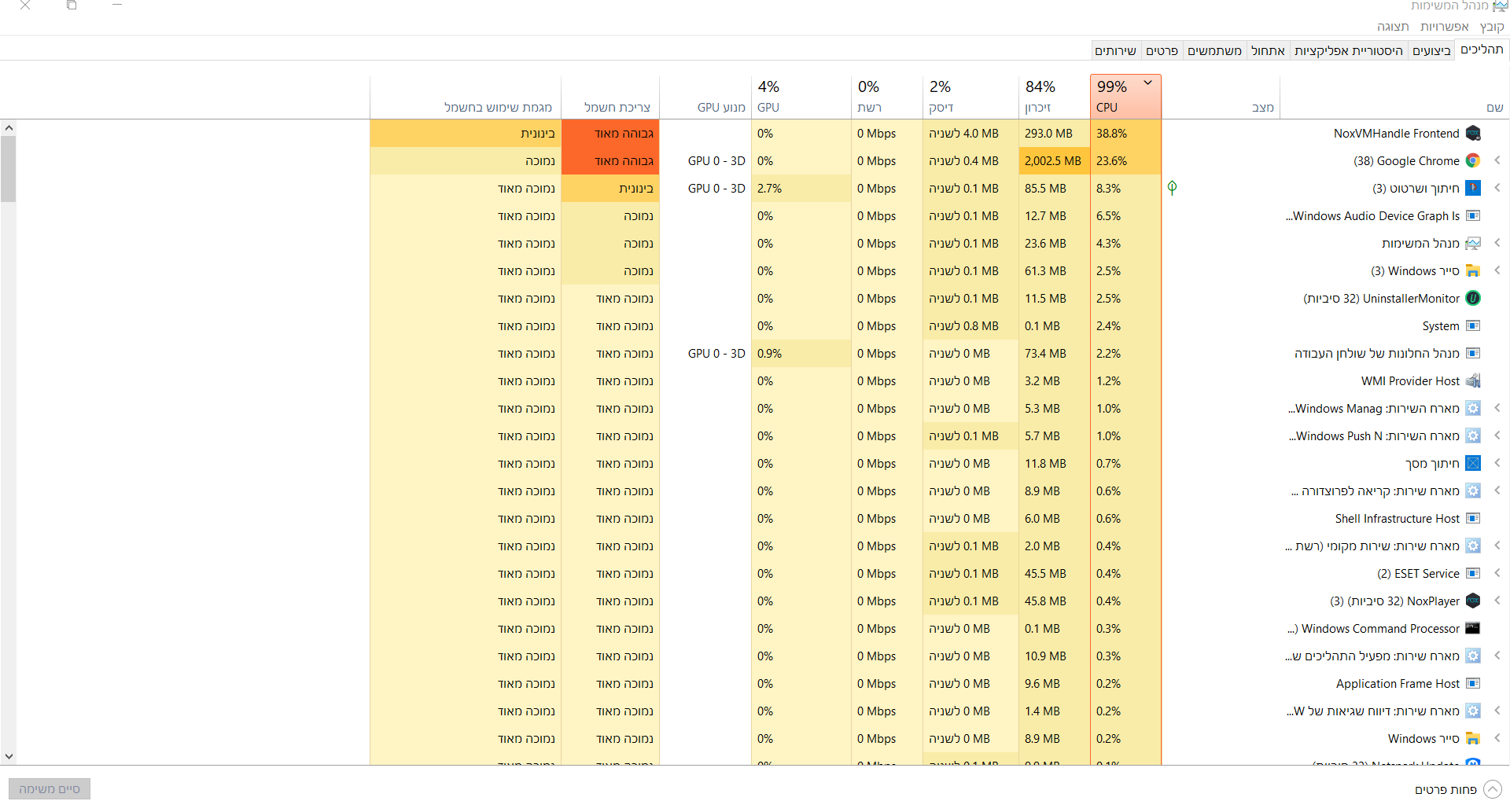The width and height of the screenshot is (1510, 812).
Task: Expand the NoxPlayer (3) process group
Action: point(1497,601)
